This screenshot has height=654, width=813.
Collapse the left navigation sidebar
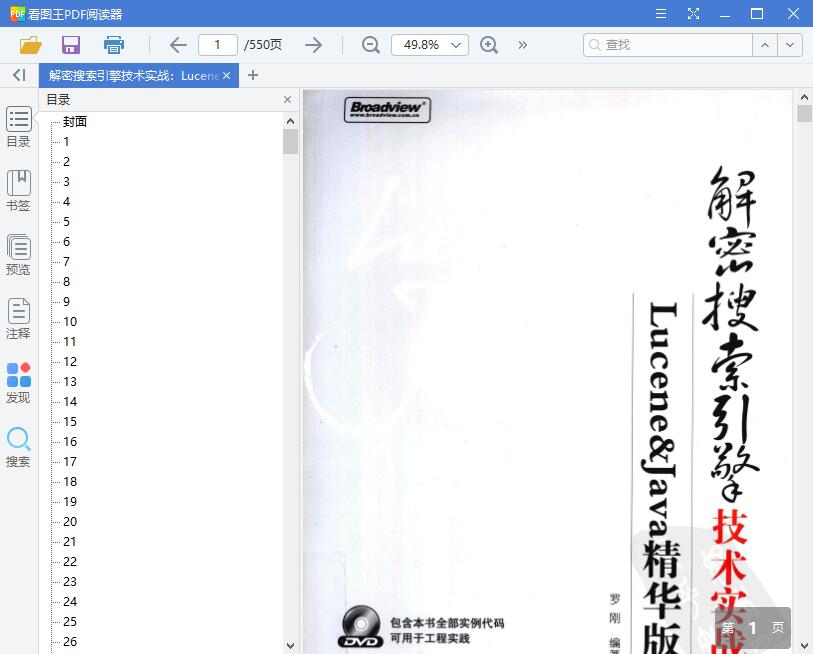tap(17, 75)
